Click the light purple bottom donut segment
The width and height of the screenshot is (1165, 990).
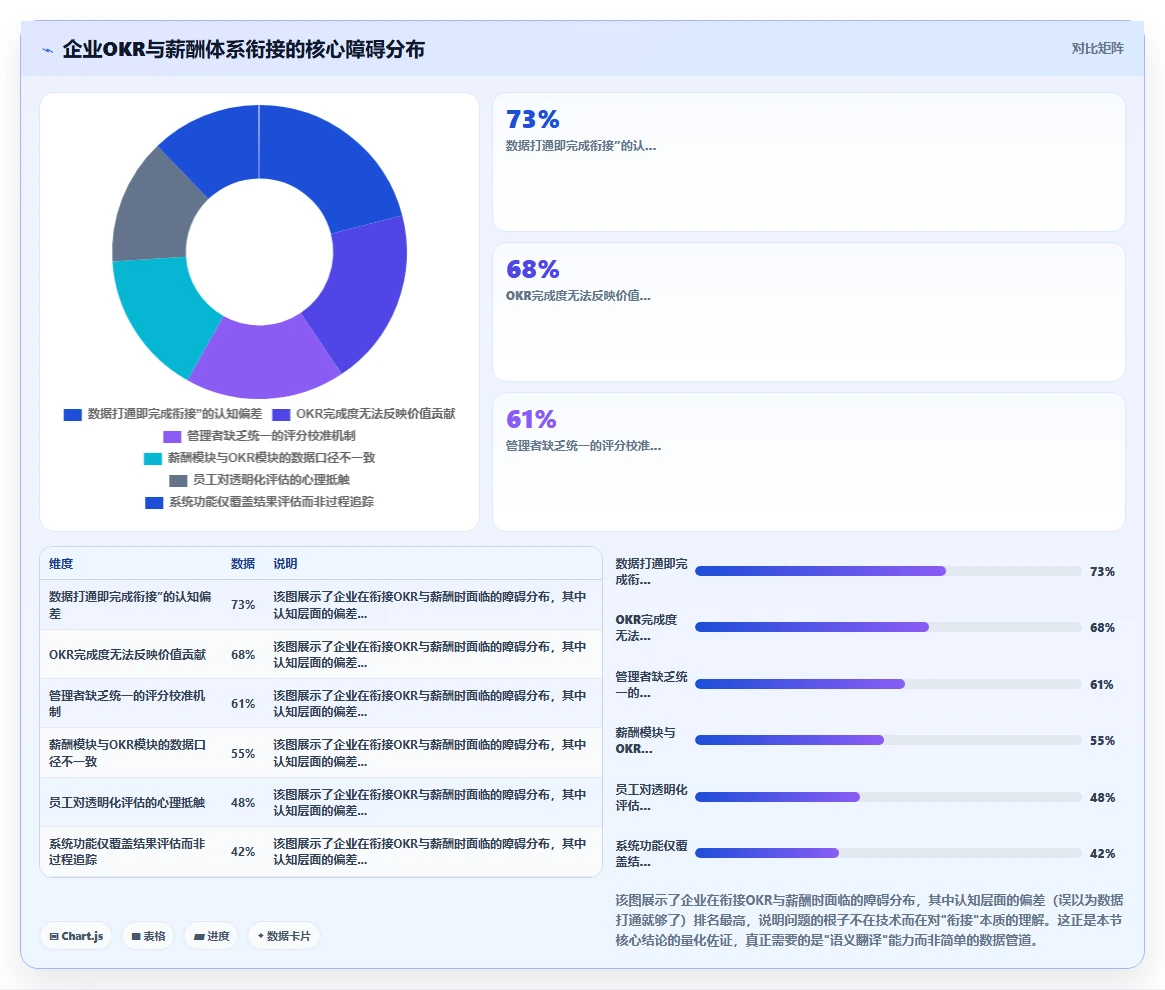pos(264,360)
